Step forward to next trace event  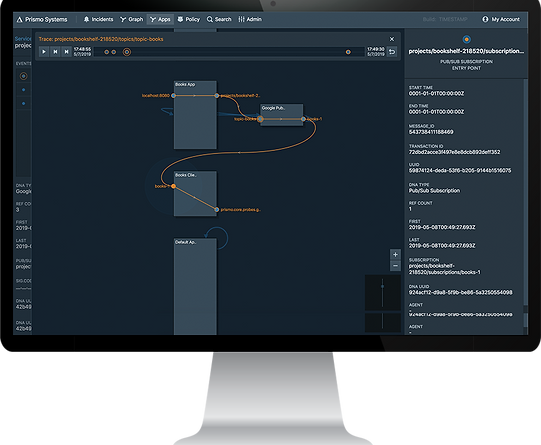click(x=66, y=52)
